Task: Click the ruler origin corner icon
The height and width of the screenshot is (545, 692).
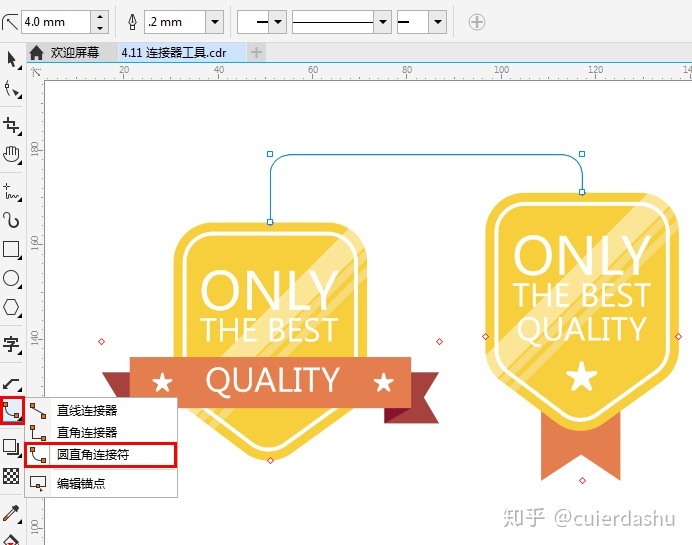Action: coord(36,72)
